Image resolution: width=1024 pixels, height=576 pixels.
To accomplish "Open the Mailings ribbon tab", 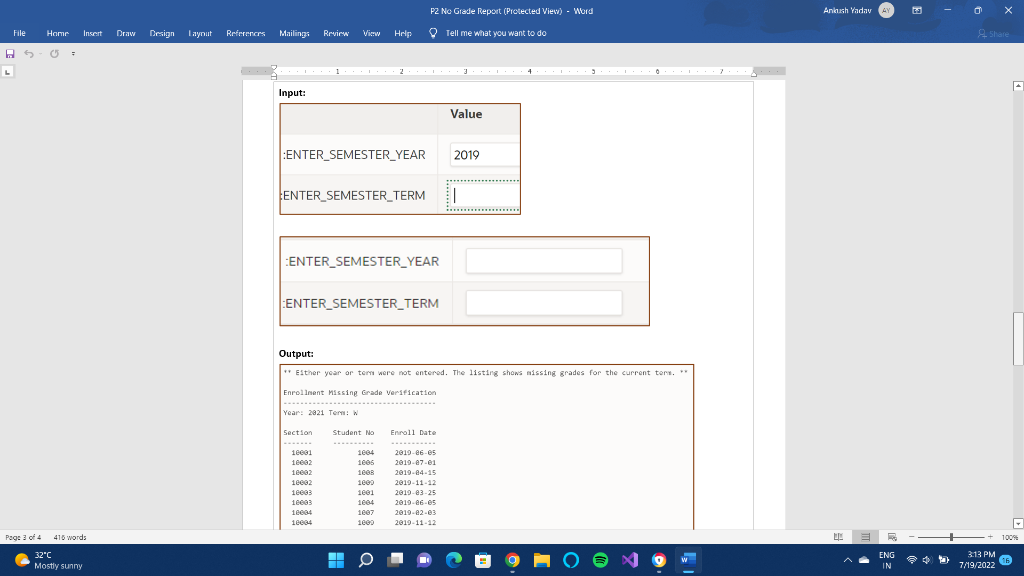I will [296, 32].
